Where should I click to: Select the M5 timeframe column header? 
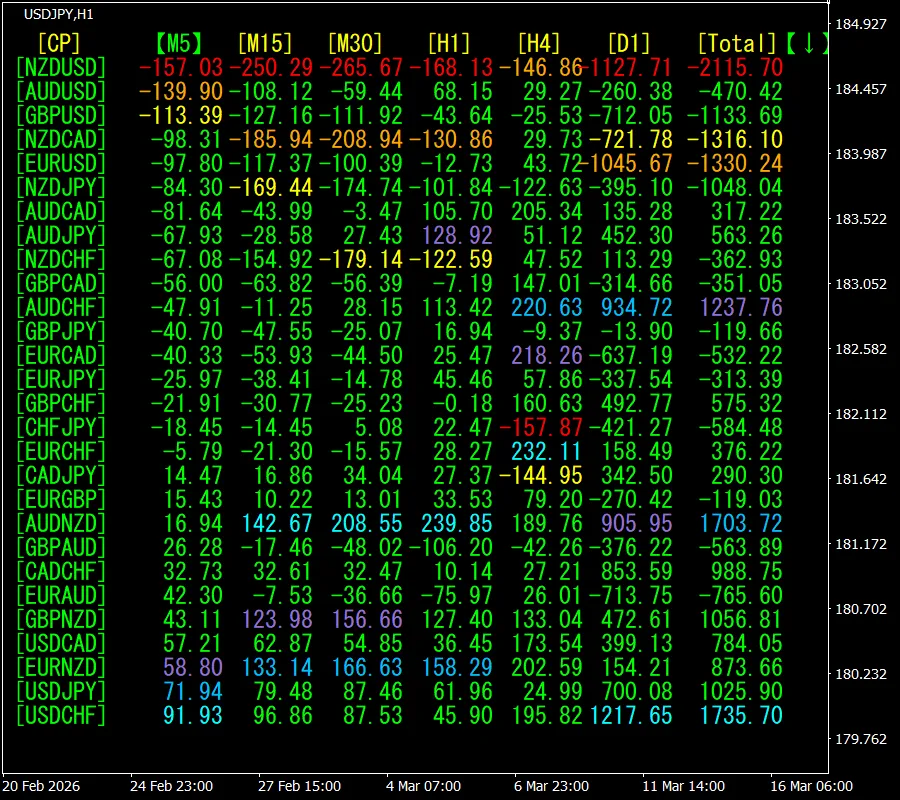pos(180,43)
